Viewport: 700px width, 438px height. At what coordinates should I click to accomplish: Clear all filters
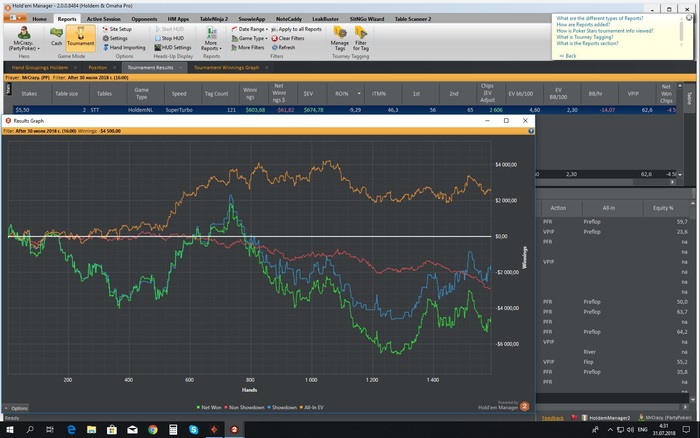(x=288, y=38)
